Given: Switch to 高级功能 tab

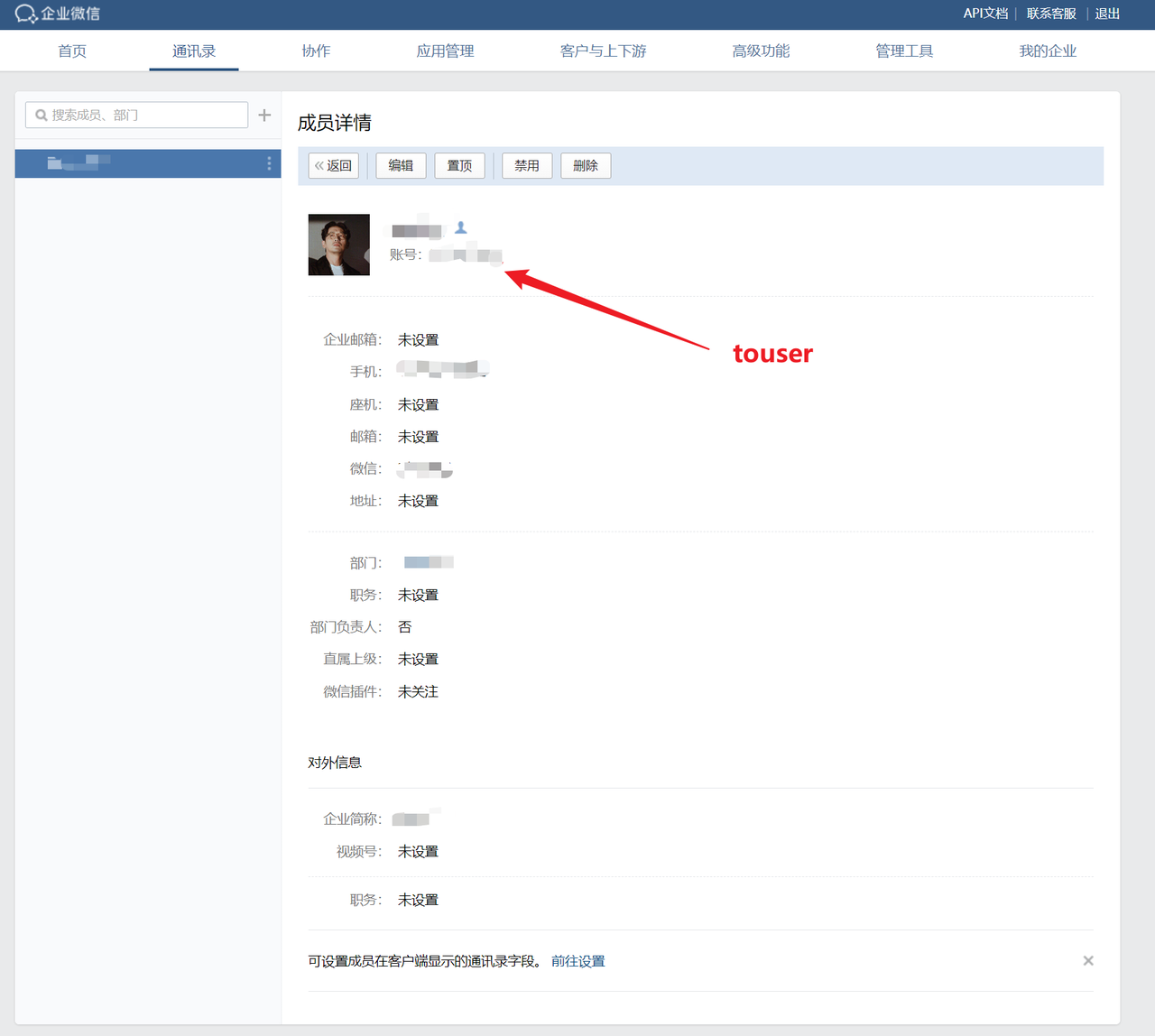Looking at the screenshot, I should [761, 51].
